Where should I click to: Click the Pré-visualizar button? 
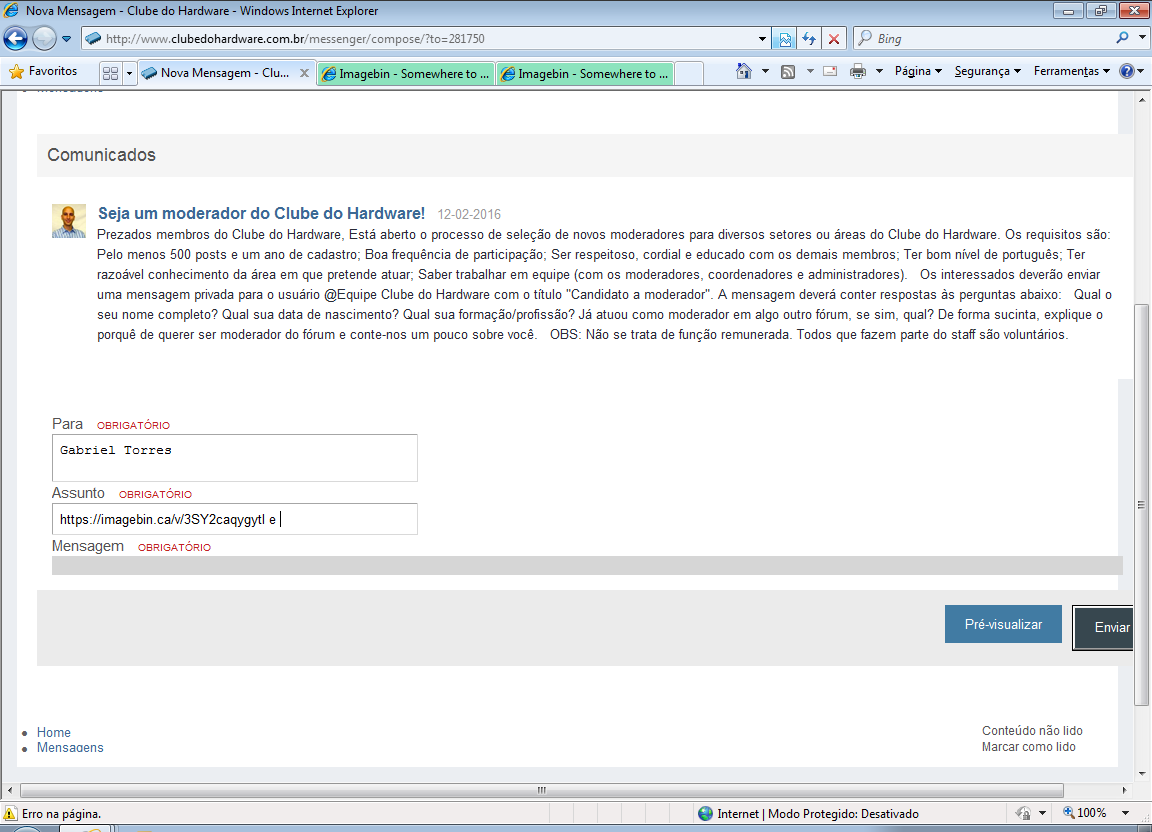coord(1003,624)
